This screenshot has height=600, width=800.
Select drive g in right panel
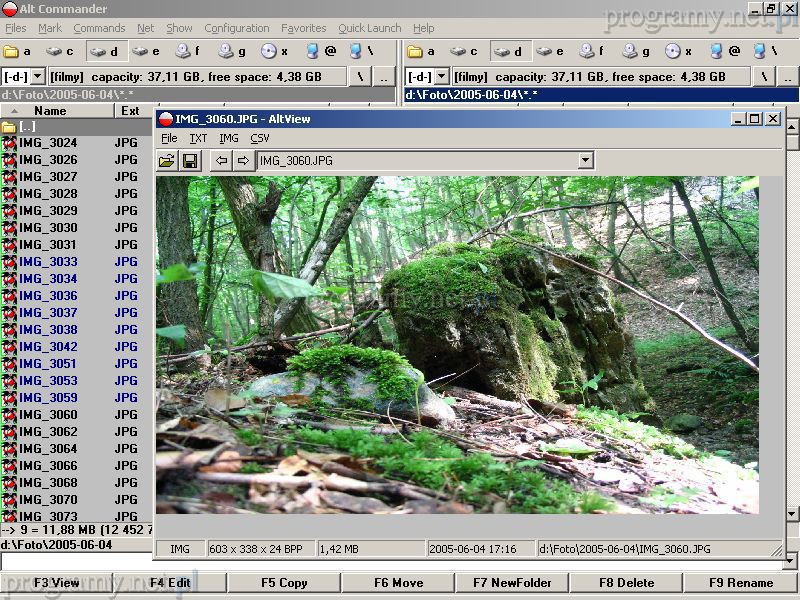(636, 51)
